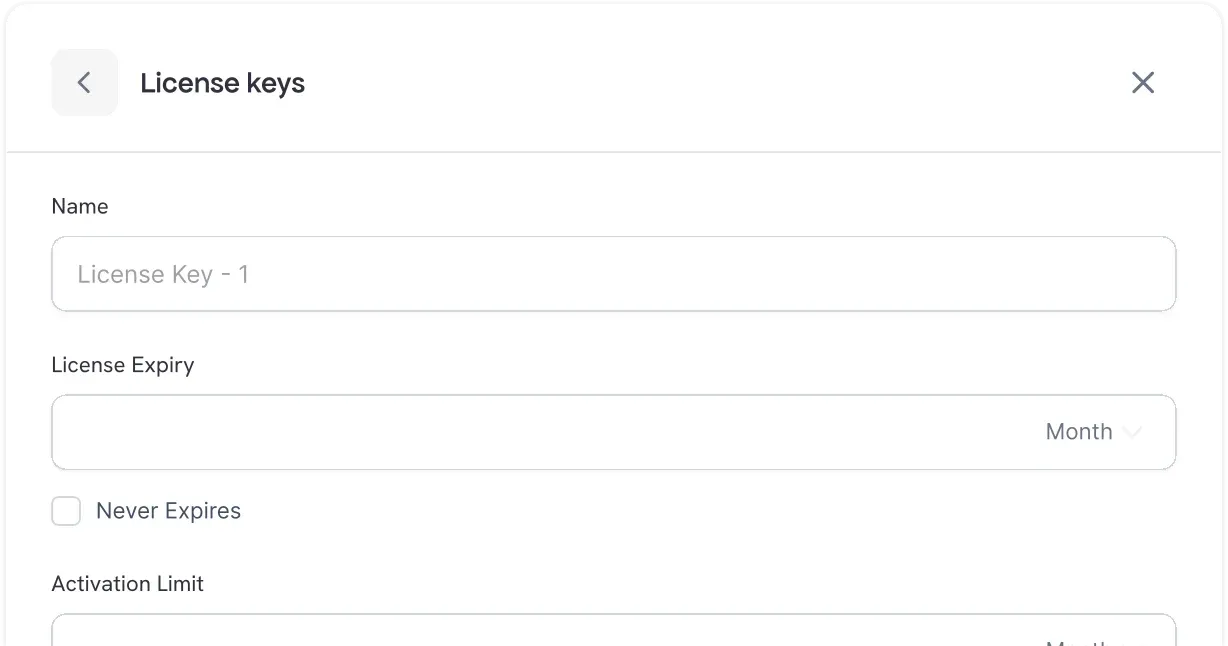Click the "License Expiry" field label
The image size is (1228, 646).
coord(123,365)
